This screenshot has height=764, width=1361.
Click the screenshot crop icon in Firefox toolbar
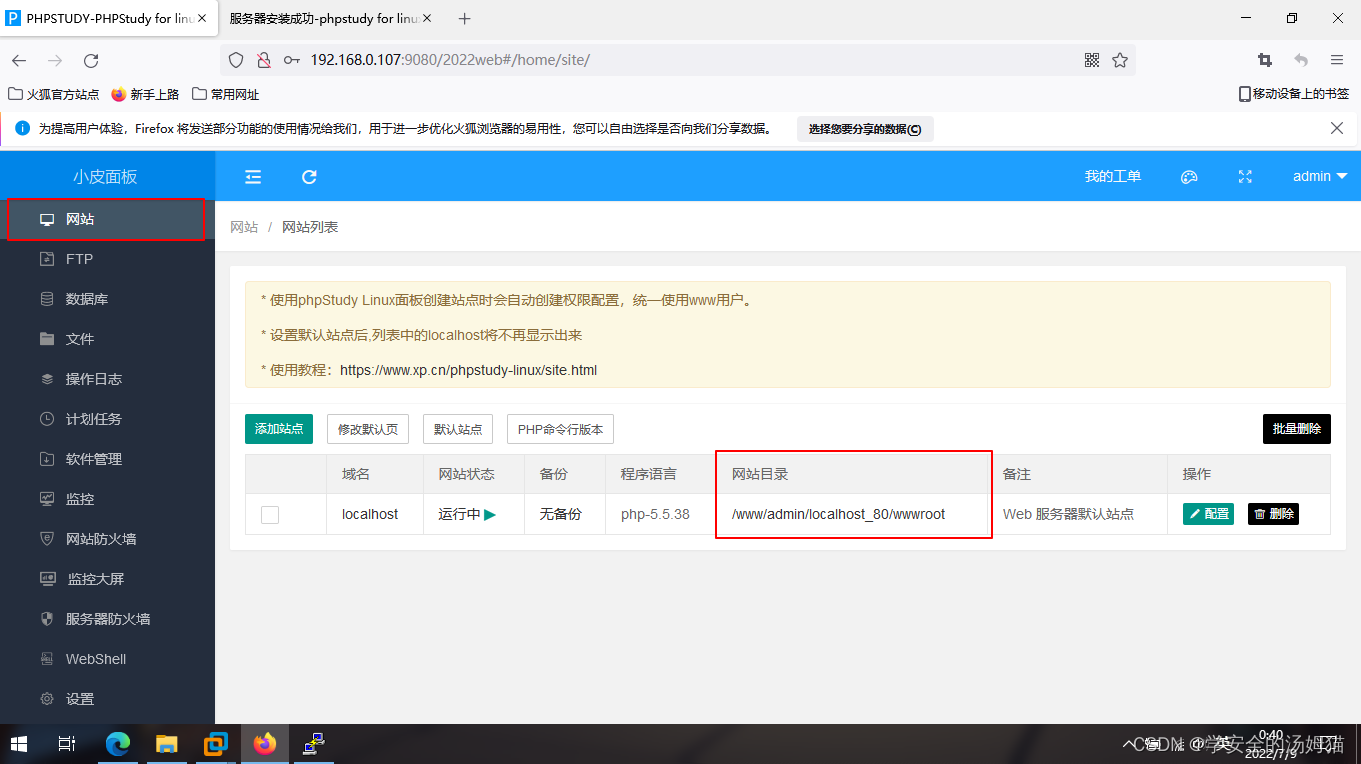(x=1265, y=60)
